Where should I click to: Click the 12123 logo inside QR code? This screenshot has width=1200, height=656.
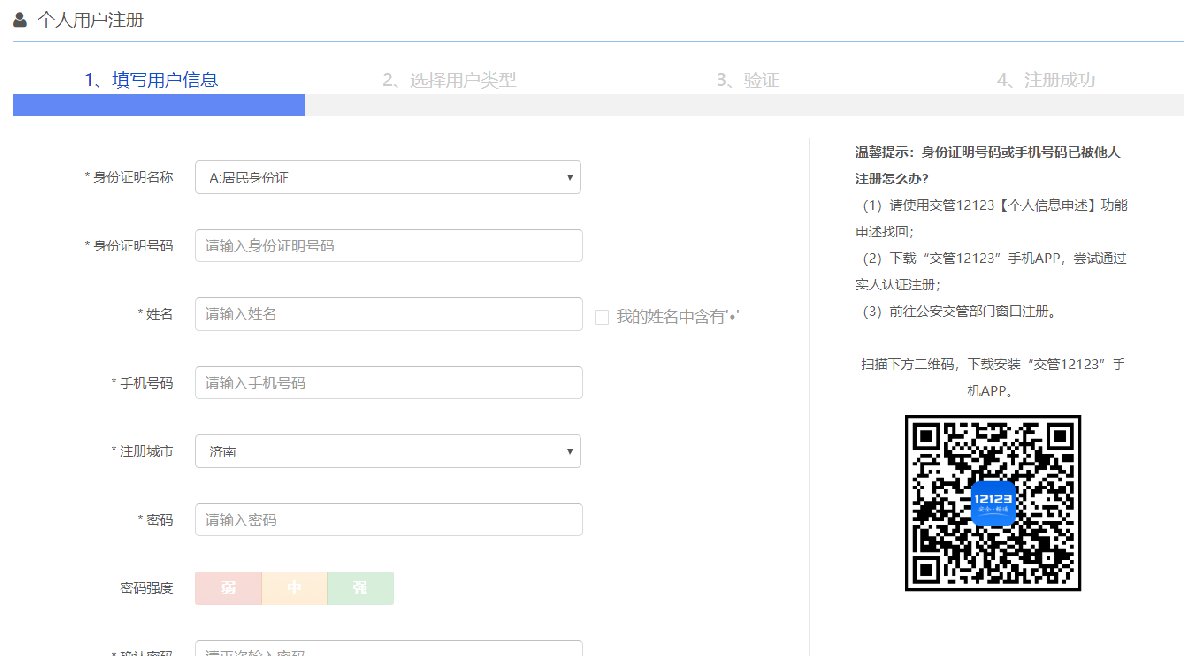point(993,503)
